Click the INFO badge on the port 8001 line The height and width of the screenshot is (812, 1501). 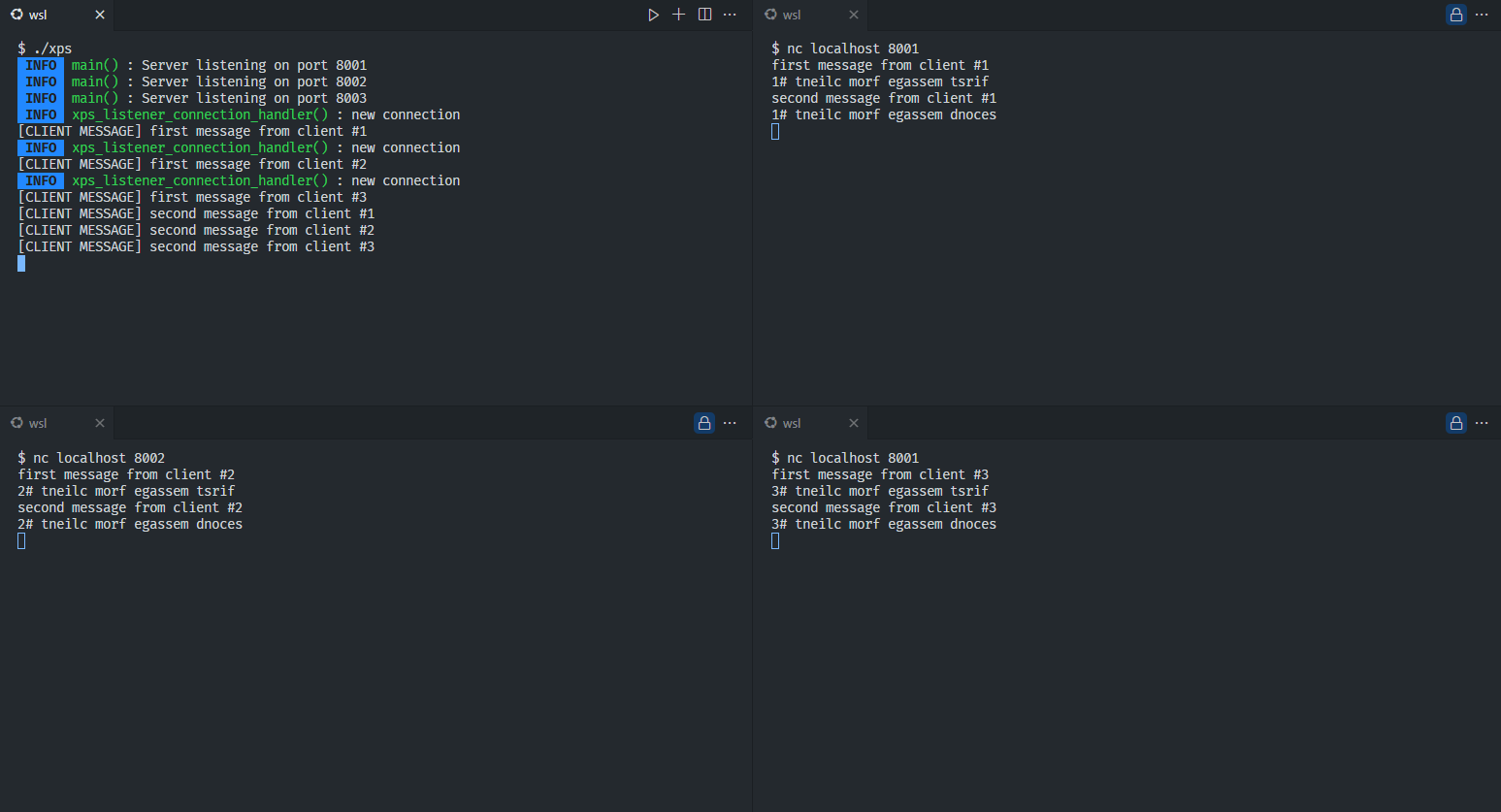(x=41, y=65)
